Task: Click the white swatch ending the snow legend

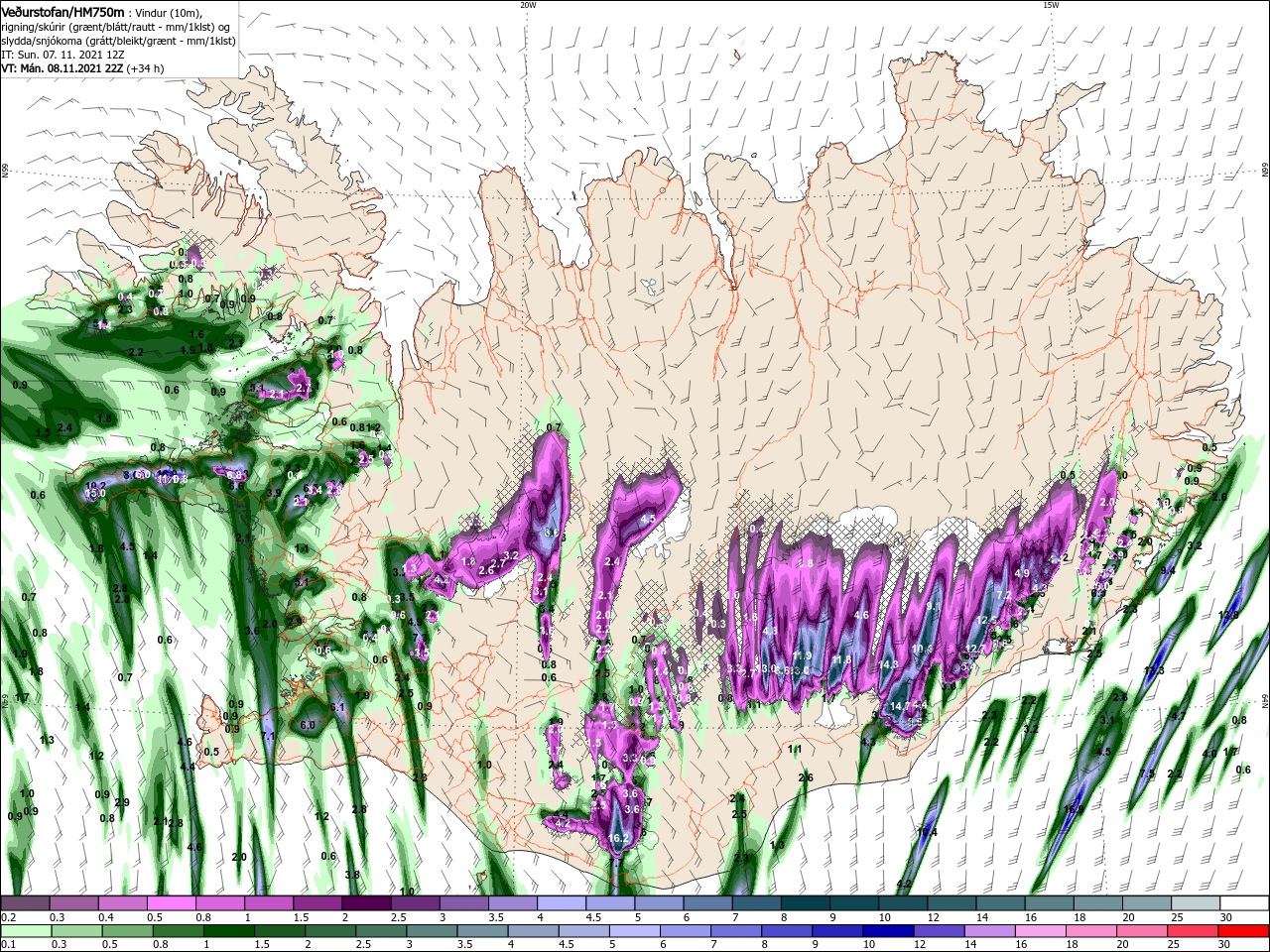Action: point(1244,903)
